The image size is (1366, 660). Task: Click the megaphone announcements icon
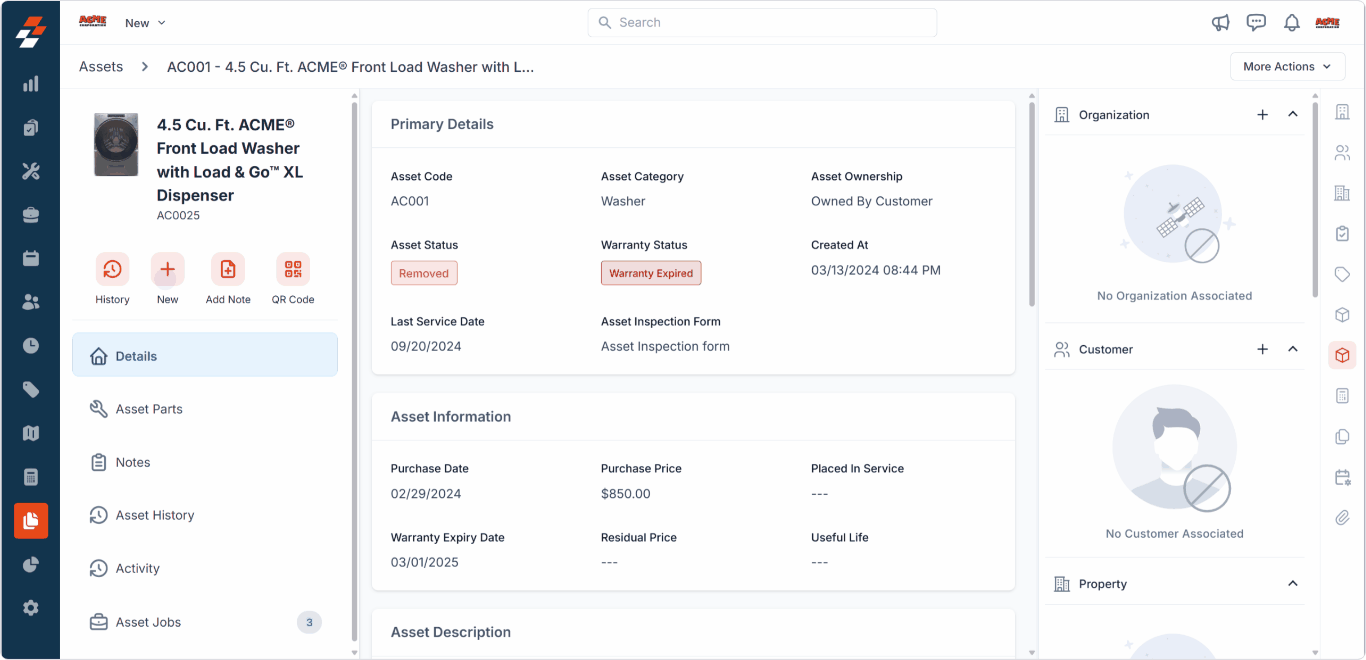tap(1221, 23)
